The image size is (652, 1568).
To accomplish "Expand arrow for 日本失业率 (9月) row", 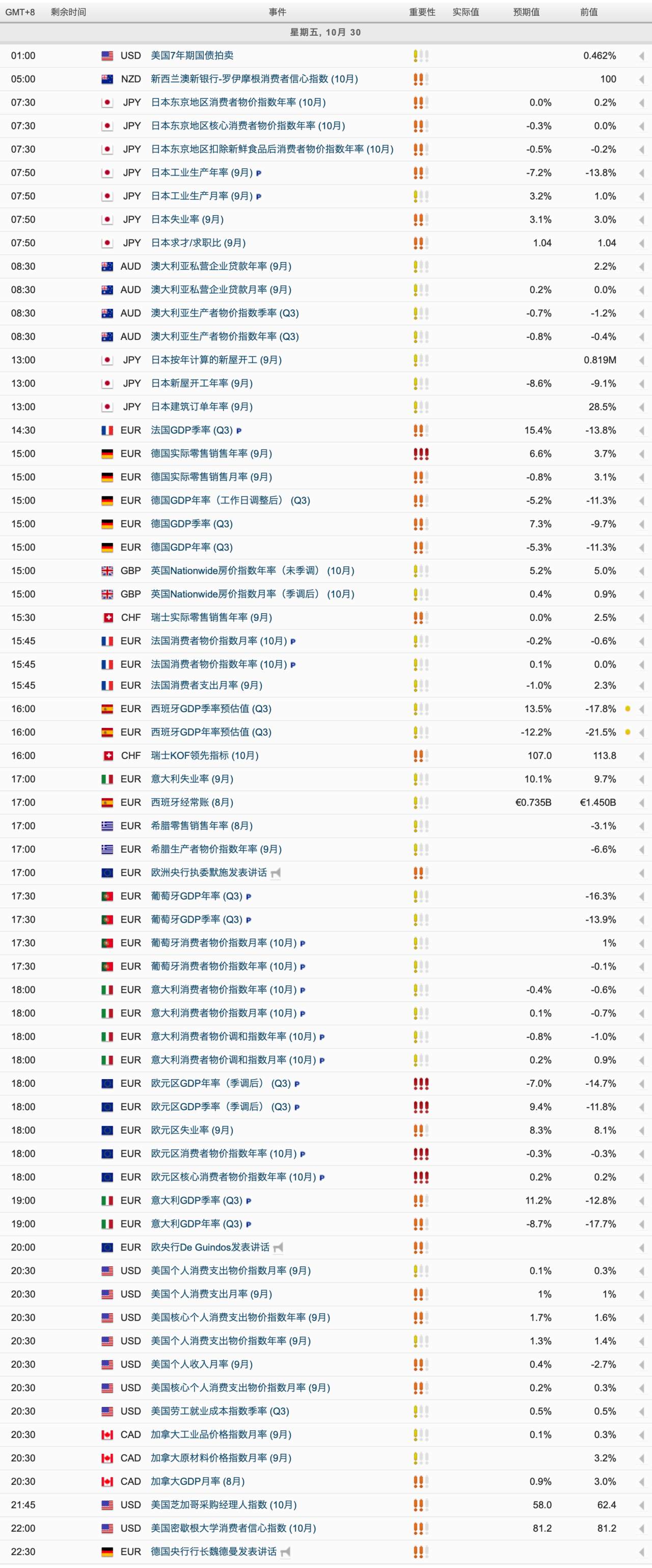I will (642, 220).
